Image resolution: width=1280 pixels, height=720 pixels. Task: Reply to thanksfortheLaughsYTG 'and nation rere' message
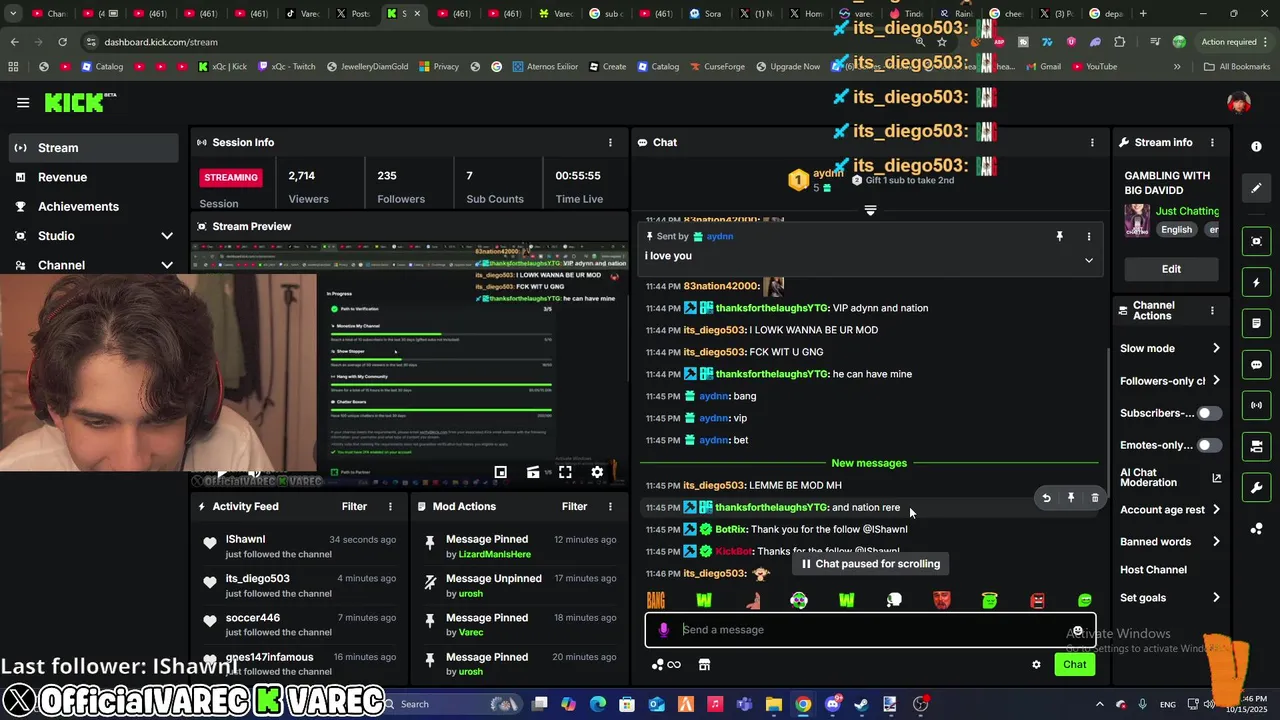tap(1046, 497)
